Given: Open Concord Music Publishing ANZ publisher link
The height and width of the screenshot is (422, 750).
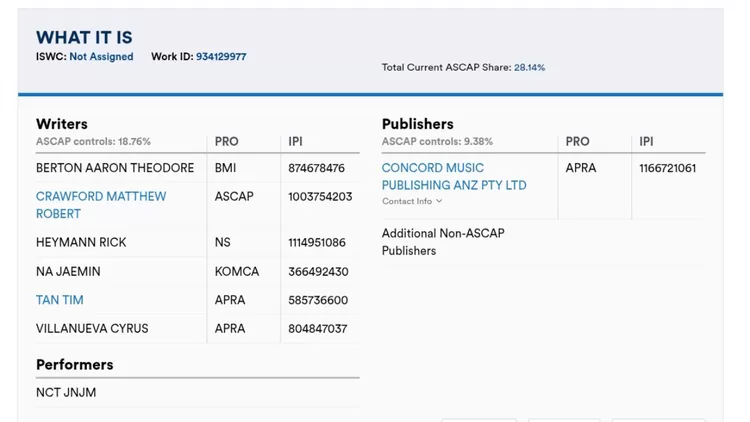Looking at the screenshot, I should [x=454, y=177].
